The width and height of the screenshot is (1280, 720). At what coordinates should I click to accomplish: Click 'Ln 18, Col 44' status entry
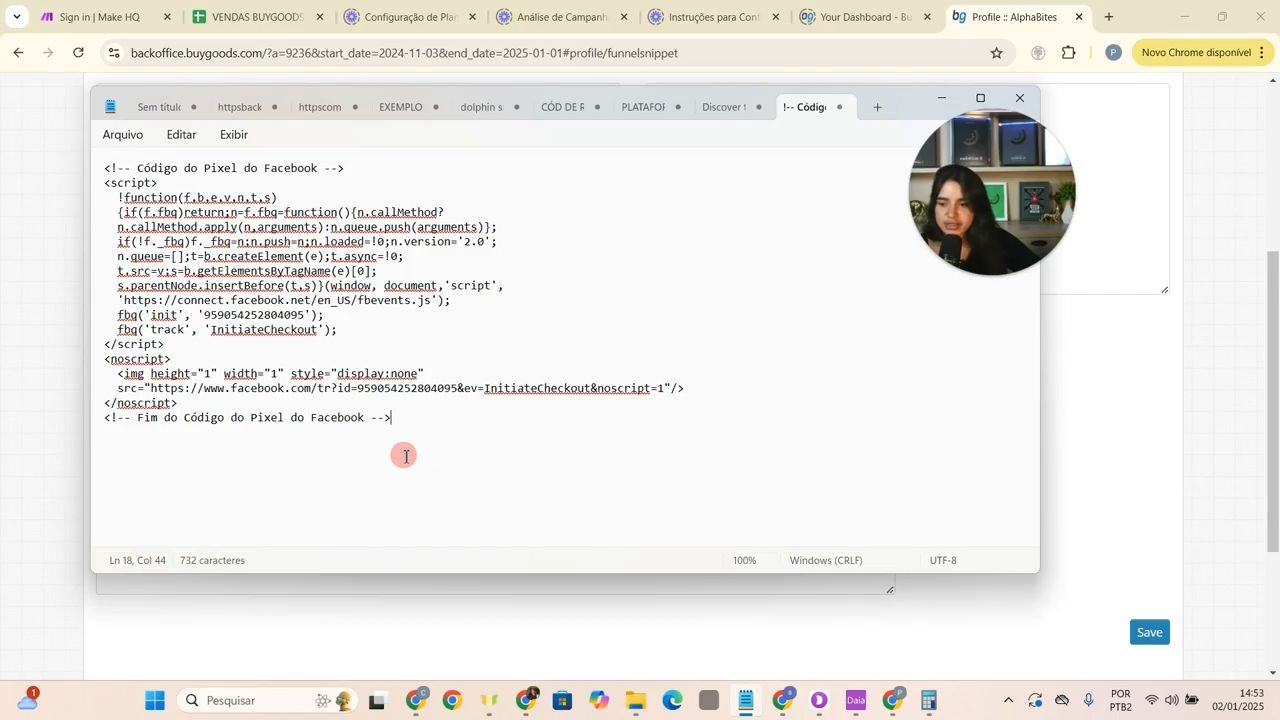(137, 561)
